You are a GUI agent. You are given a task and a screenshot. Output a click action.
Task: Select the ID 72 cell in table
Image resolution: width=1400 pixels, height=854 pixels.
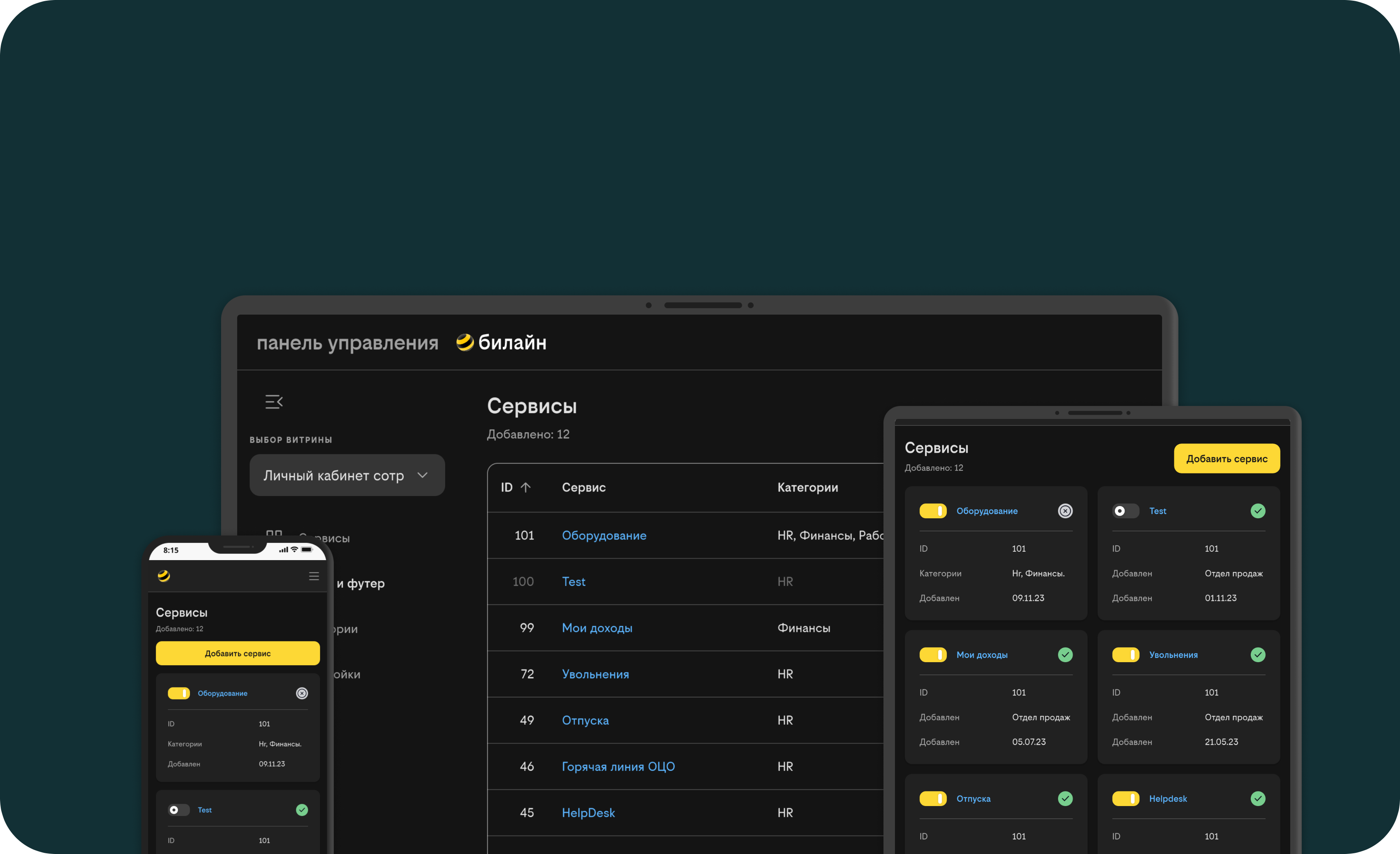[527, 674]
